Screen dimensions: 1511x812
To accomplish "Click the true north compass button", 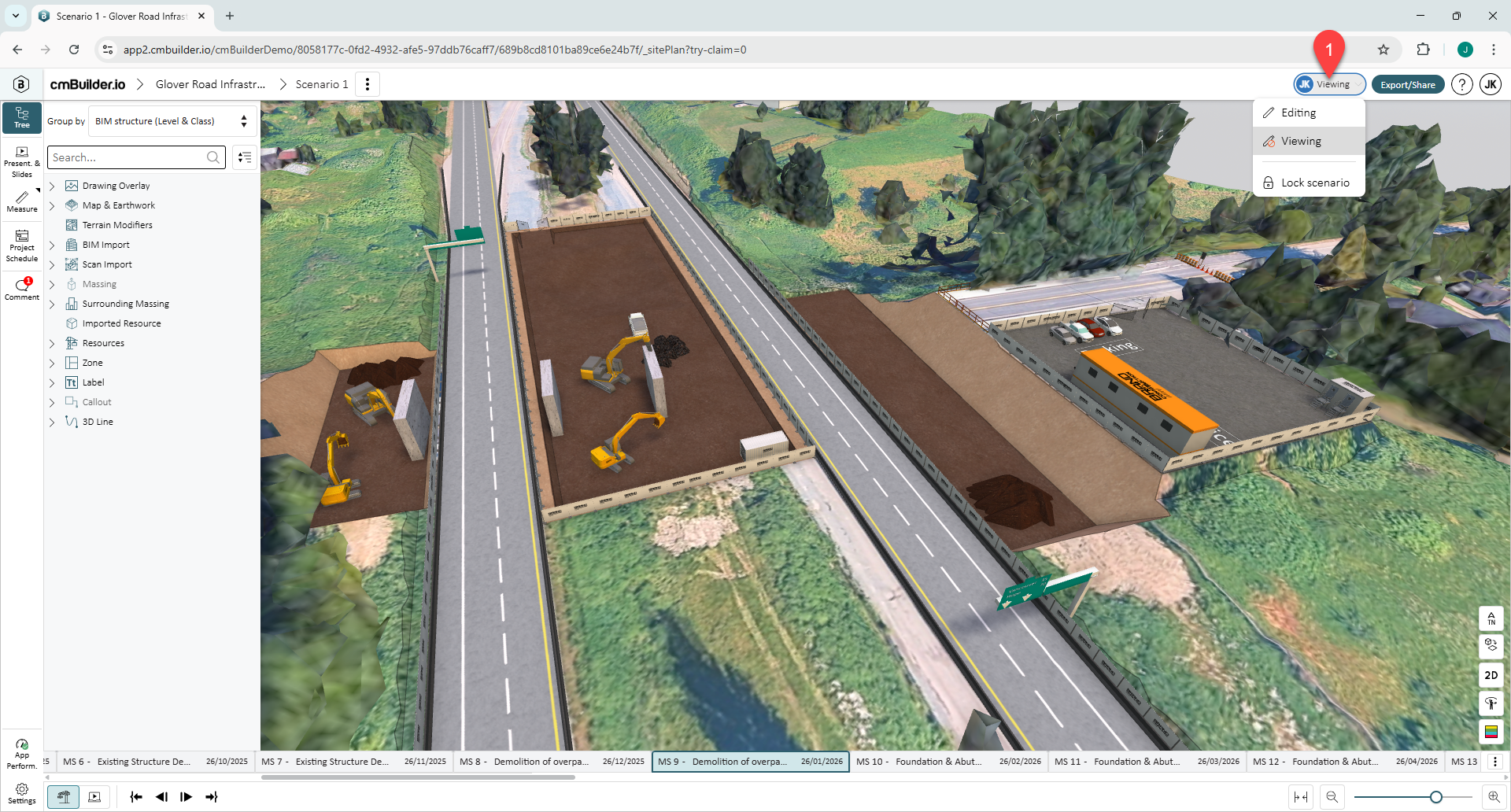I will tap(1491, 618).
